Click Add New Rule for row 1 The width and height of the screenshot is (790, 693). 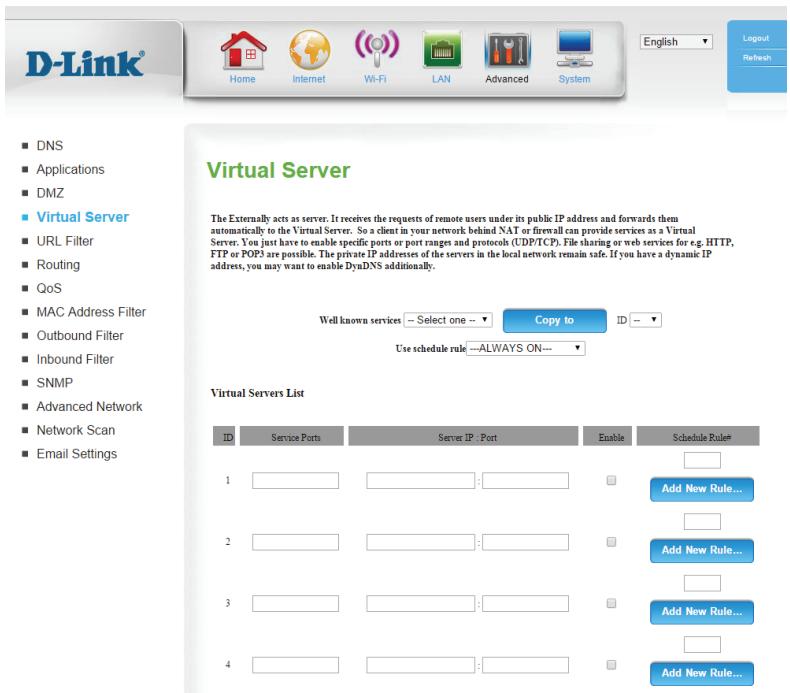[x=702, y=489]
